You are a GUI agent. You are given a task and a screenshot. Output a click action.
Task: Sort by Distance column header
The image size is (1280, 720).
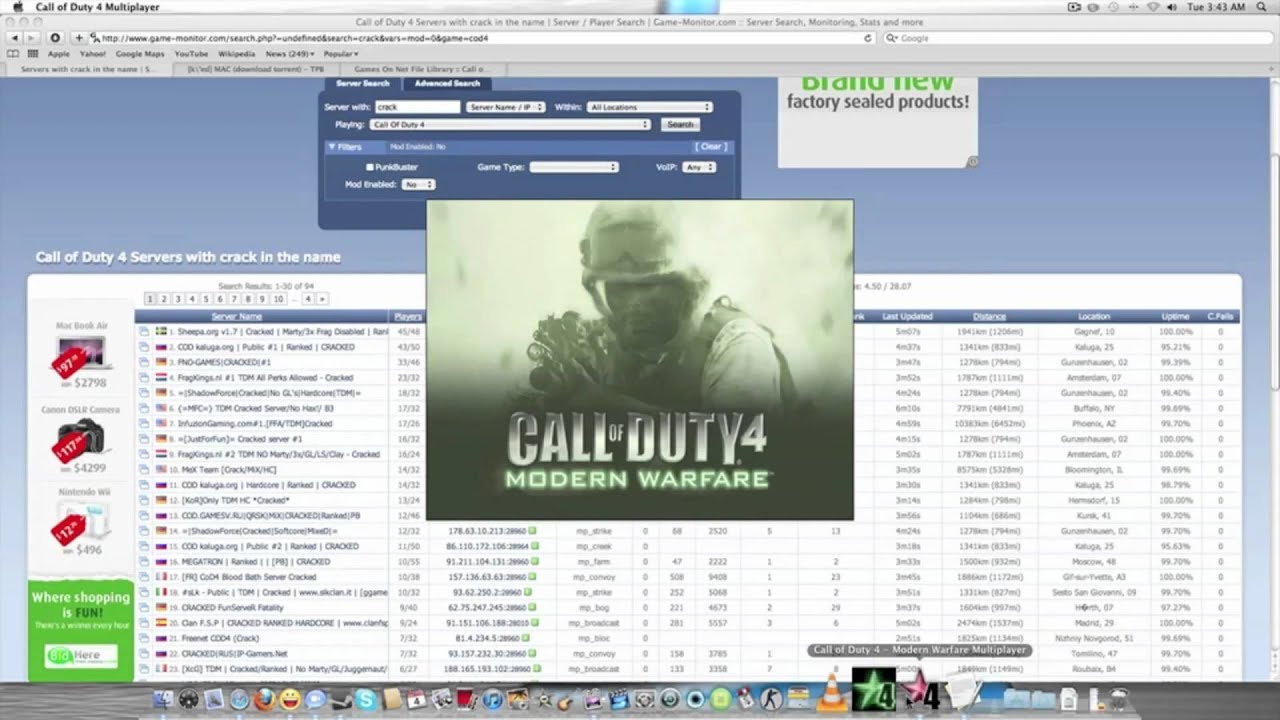[x=989, y=316]
